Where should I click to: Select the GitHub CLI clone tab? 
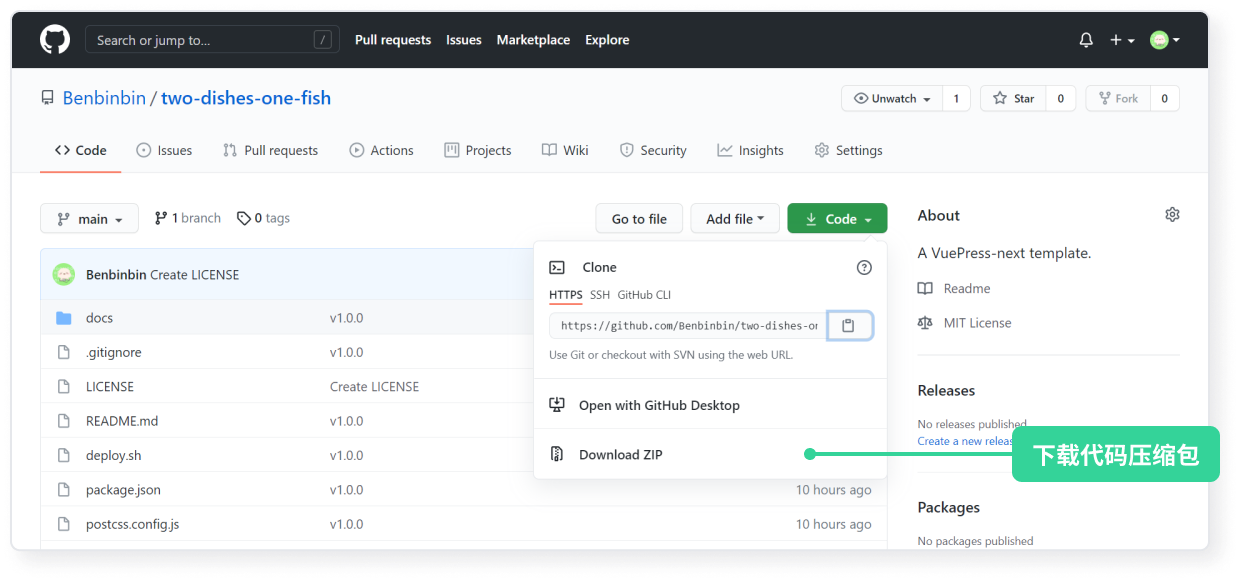point(644,295)
